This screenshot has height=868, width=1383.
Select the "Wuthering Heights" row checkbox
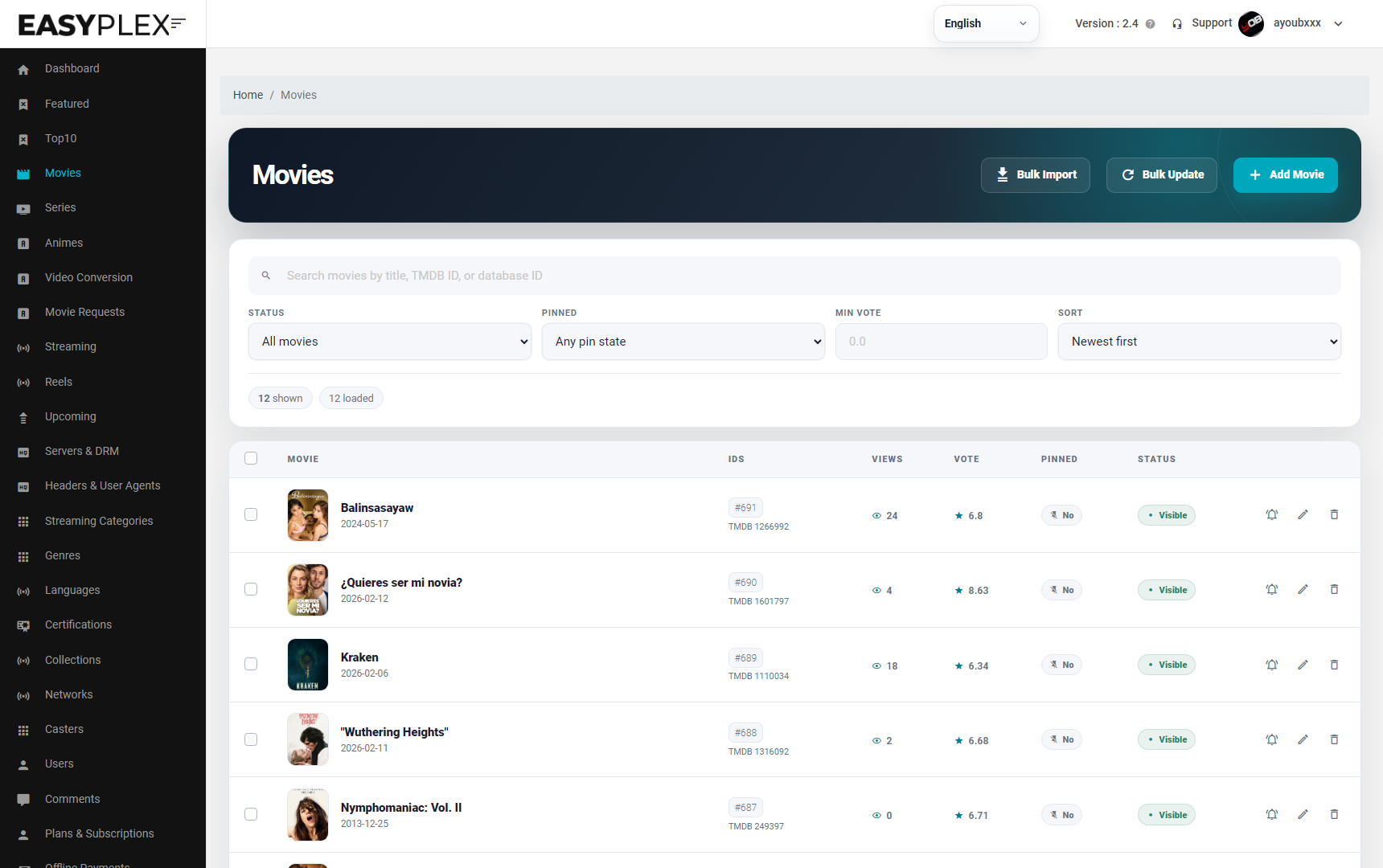[x=251, y=739]
